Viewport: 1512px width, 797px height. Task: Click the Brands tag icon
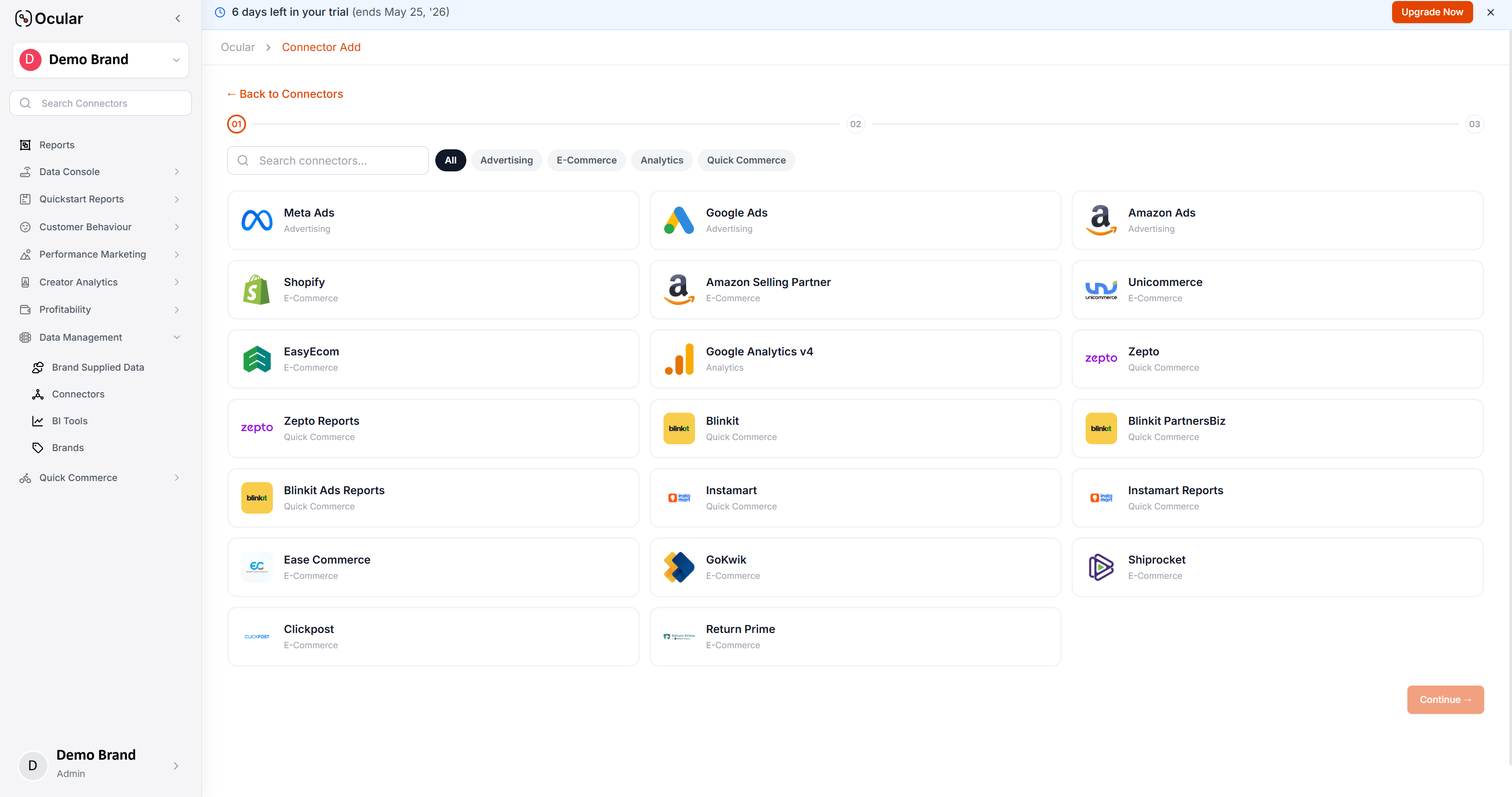pos(38,448)
